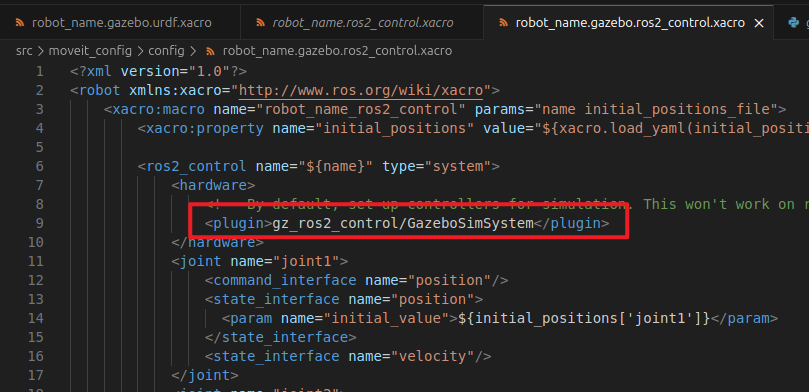Screen dimensions: 809x392
Task: Click ${initial_positions['joint1']} expression
Action: [584, 318]
